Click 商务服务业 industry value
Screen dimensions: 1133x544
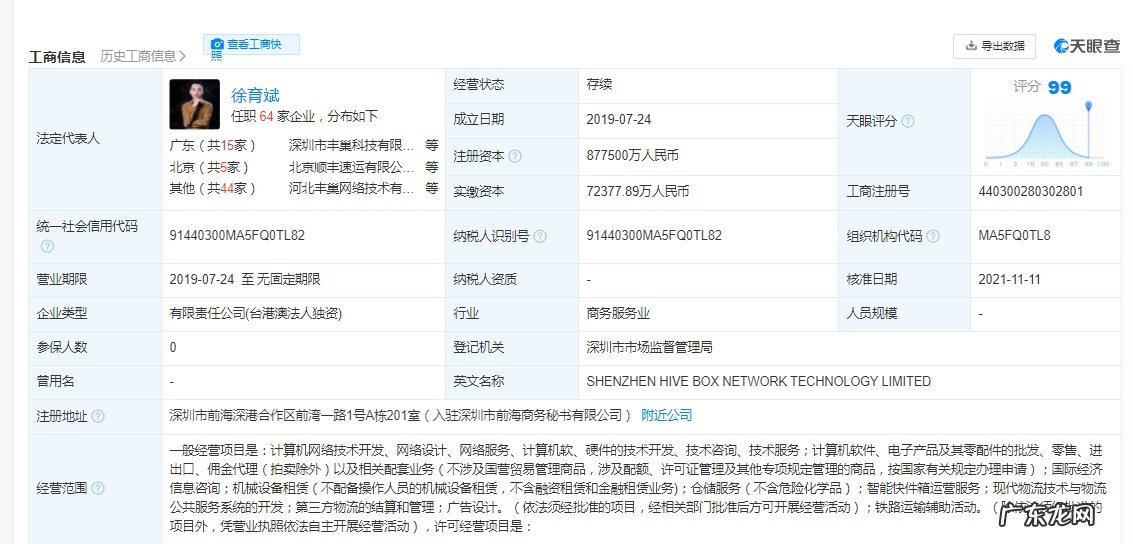[x=618, y=314]
